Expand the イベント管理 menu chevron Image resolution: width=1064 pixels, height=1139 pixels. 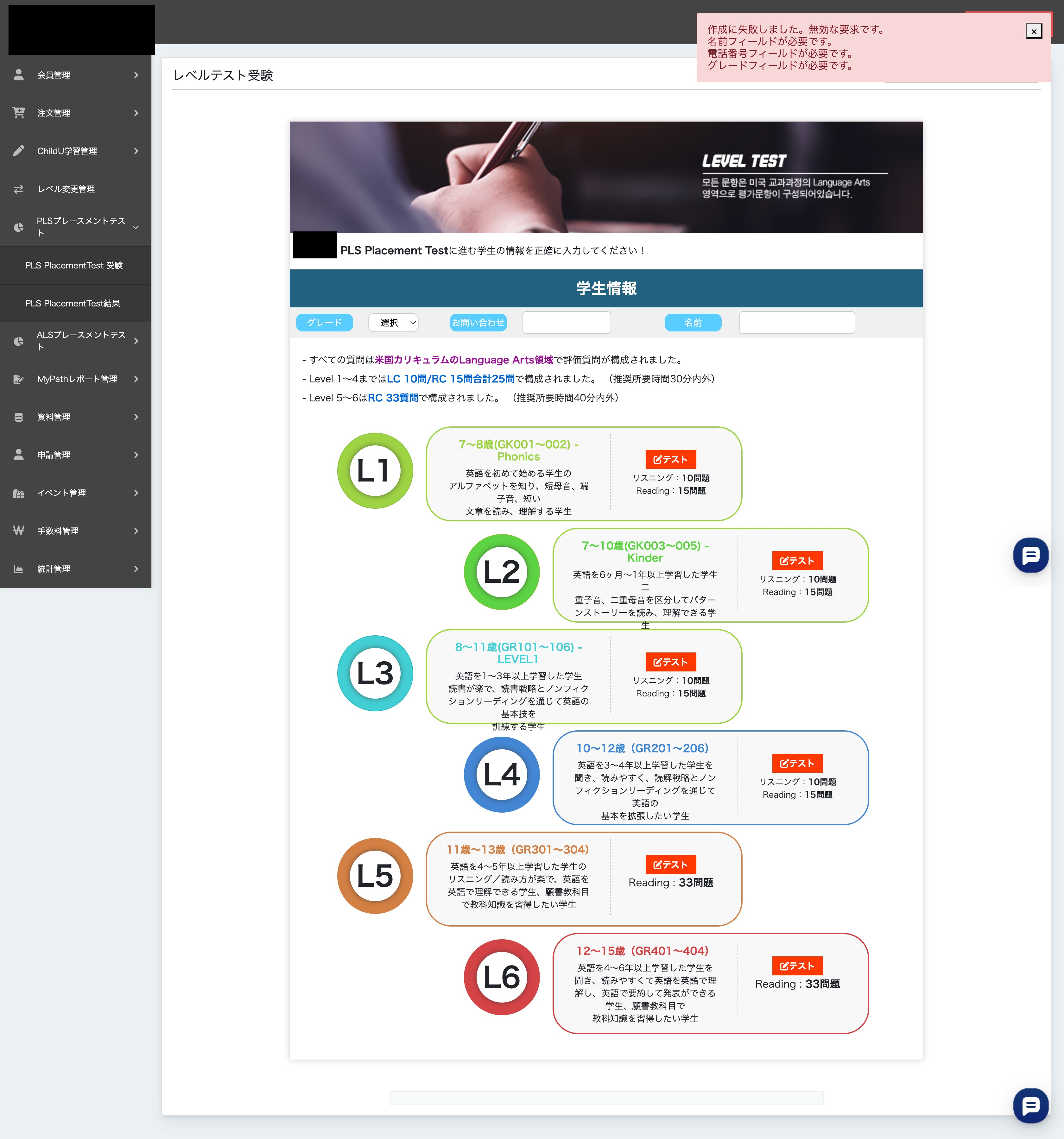tap(136, 493)
